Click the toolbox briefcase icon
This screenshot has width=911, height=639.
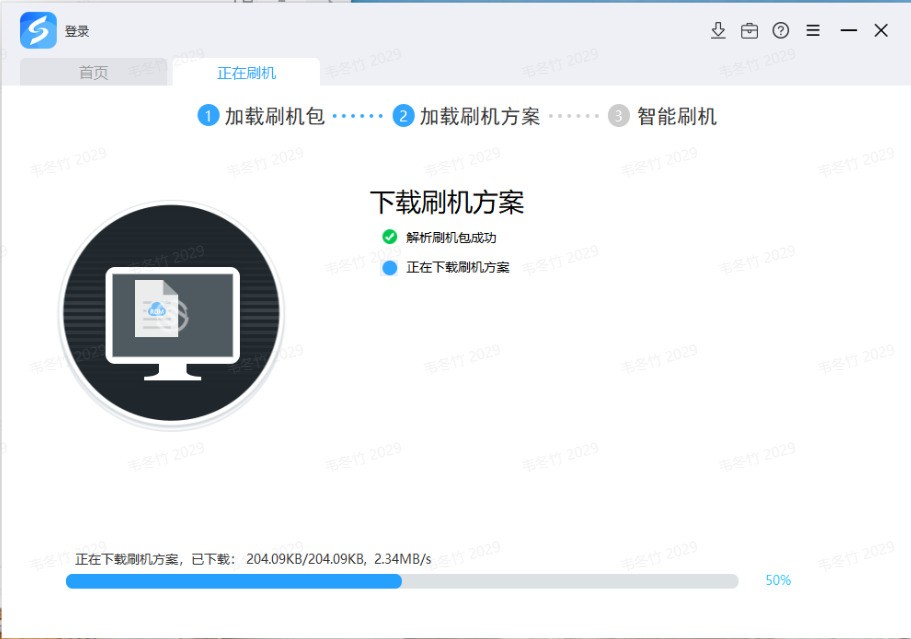(749, 30)
